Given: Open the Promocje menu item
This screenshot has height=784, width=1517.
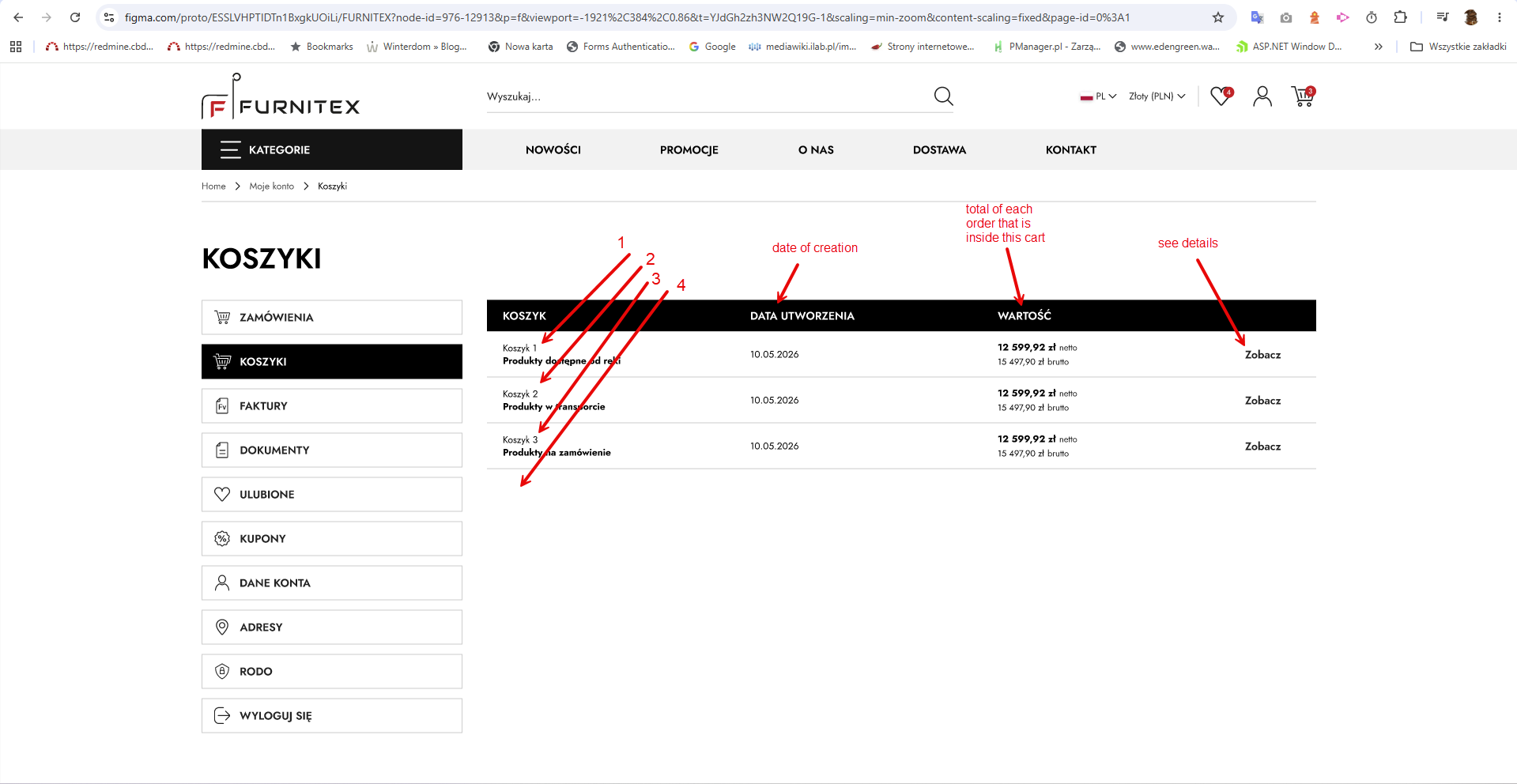Looking at the screenshot, I should (689, 150).
